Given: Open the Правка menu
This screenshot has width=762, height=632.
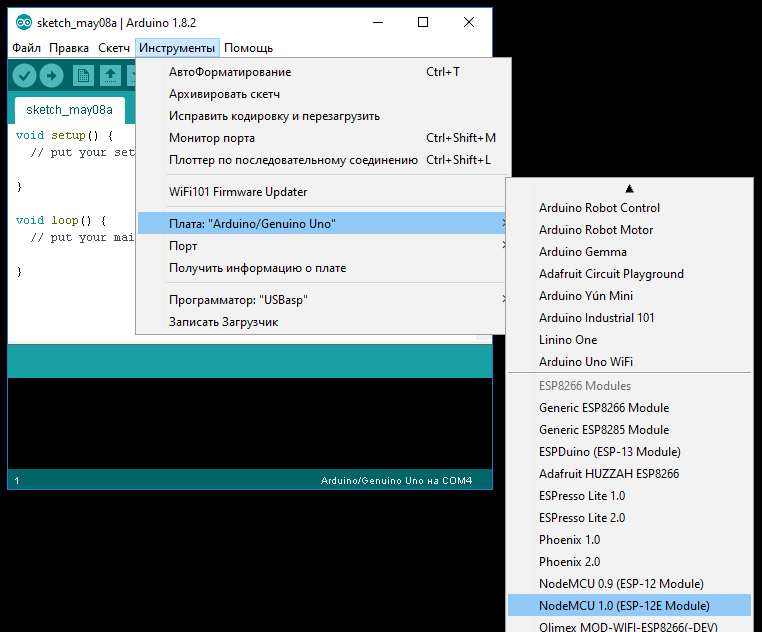Looking at the screenshot, I should click(69, 48).
